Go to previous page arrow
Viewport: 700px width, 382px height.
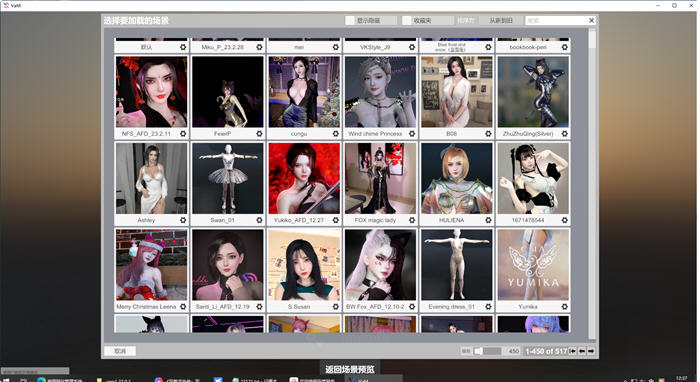(x=582, y=351)
